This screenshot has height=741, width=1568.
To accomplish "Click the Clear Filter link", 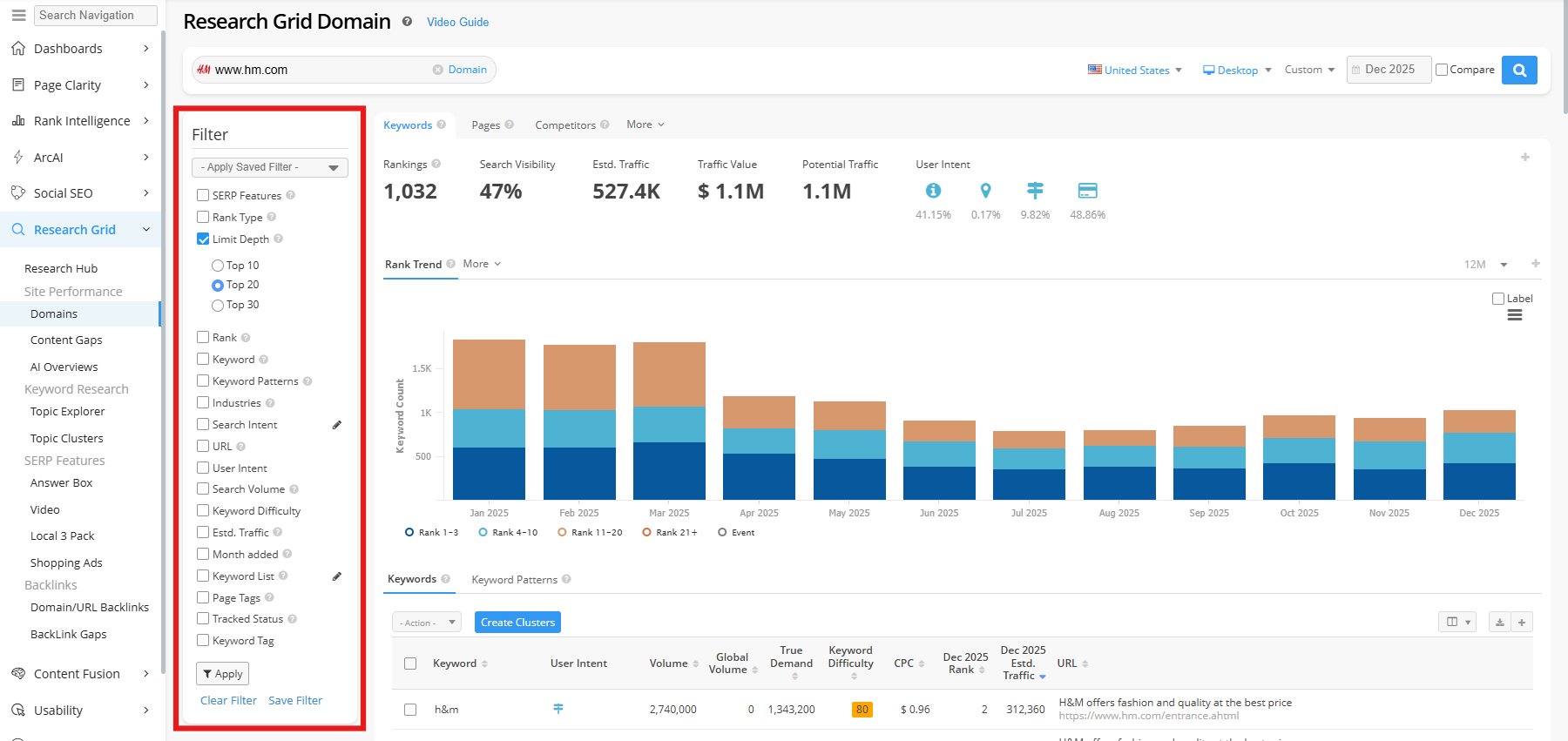I will pyautogui.click(x=228, y=700).
